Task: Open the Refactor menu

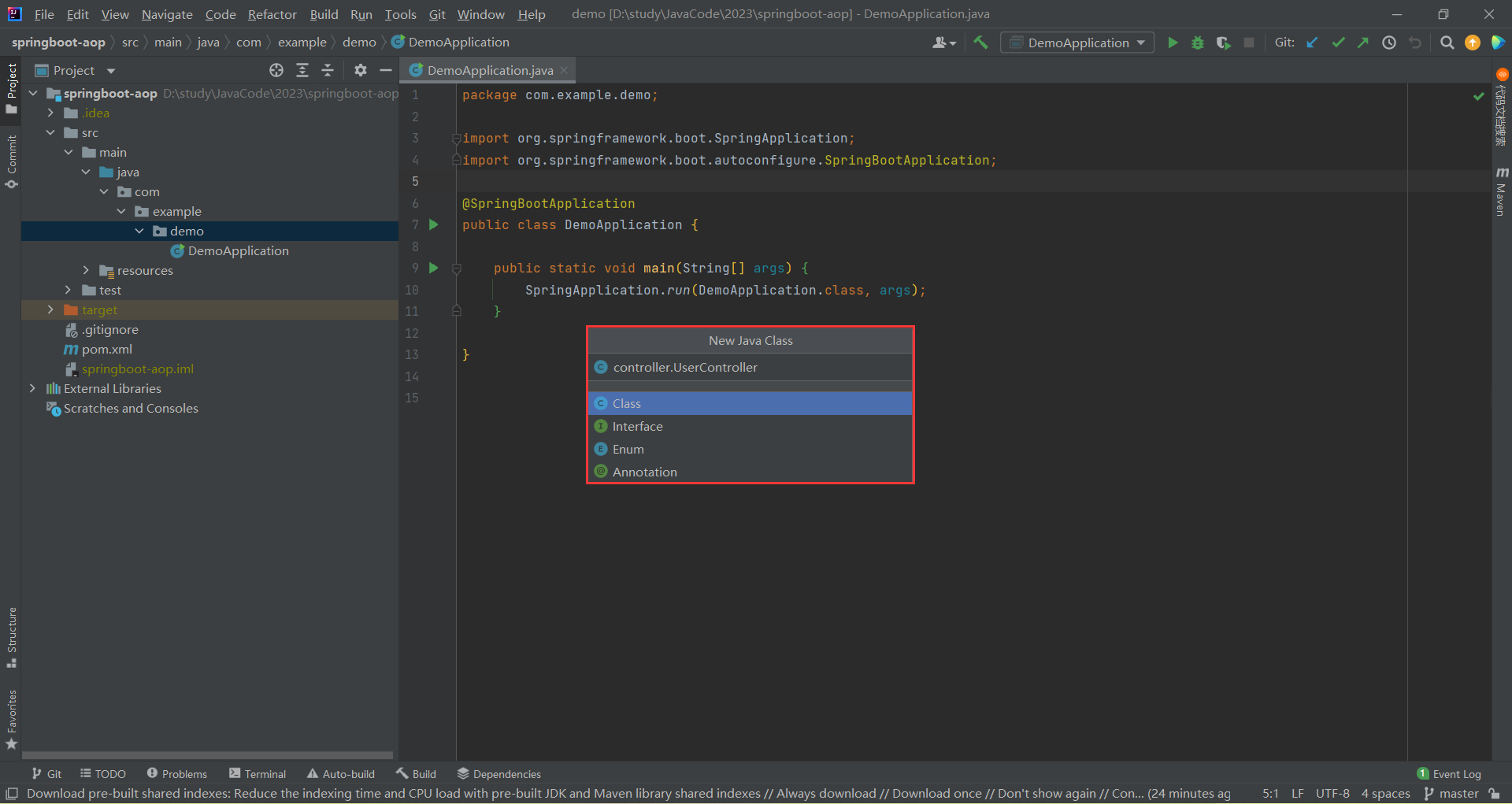Action: (x=272, y=14)
